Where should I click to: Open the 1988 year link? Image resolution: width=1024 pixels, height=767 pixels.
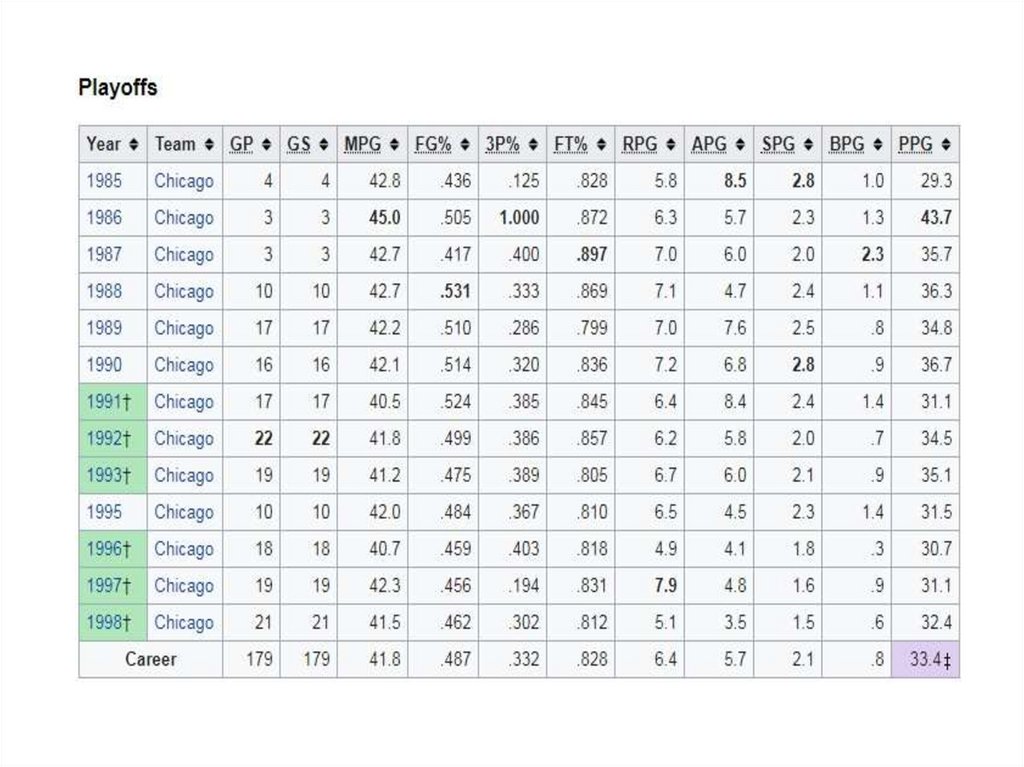[x=104, y=291]
